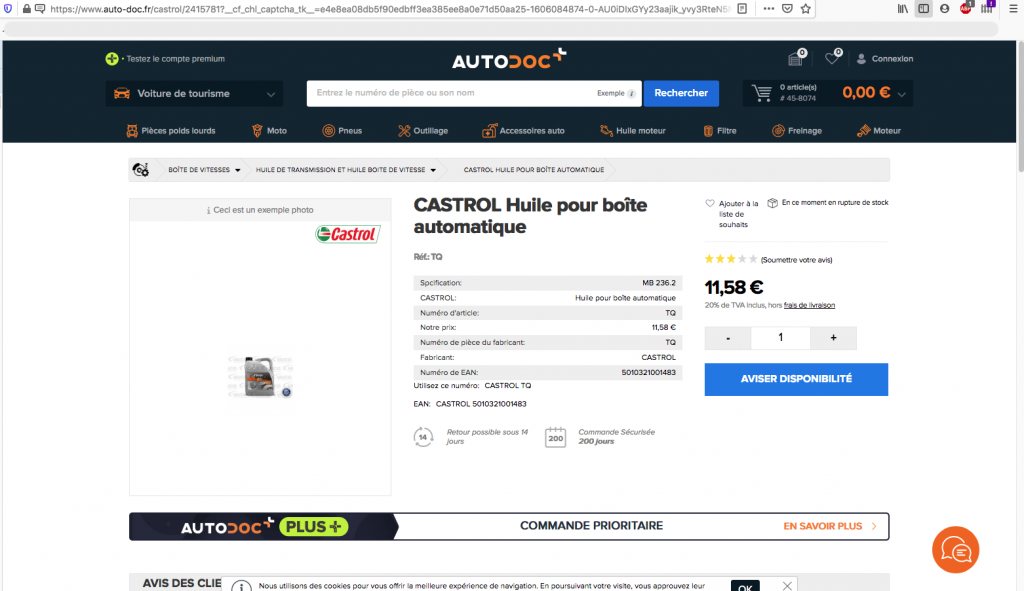The height and width of the screenshot is (591, 1024).
Task: Click Testez le compte premium link
Action: coord(175,59)
